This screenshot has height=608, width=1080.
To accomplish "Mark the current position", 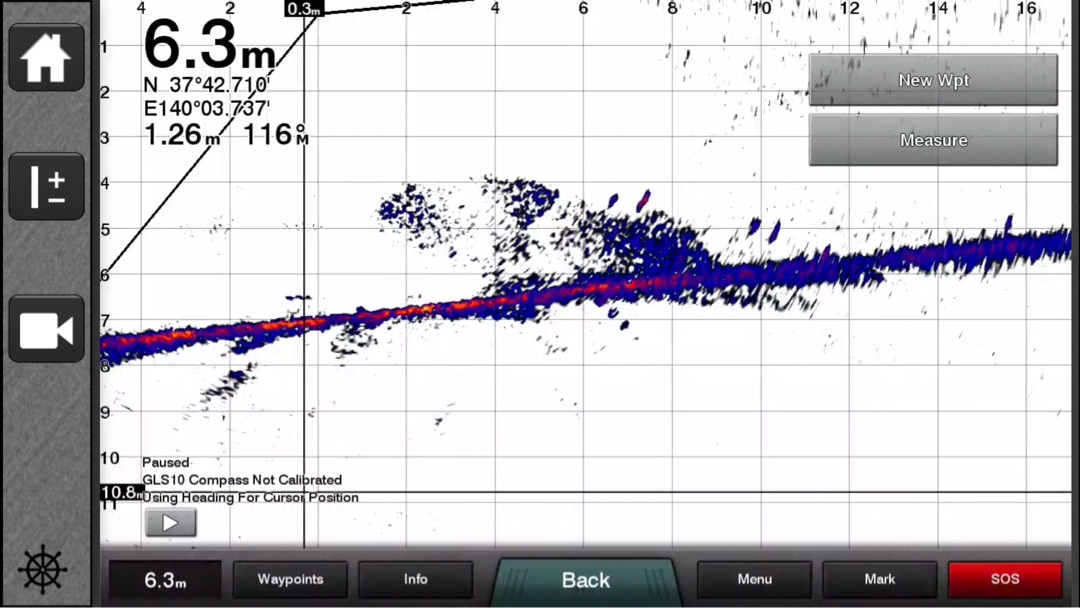I will pos(879,580).
